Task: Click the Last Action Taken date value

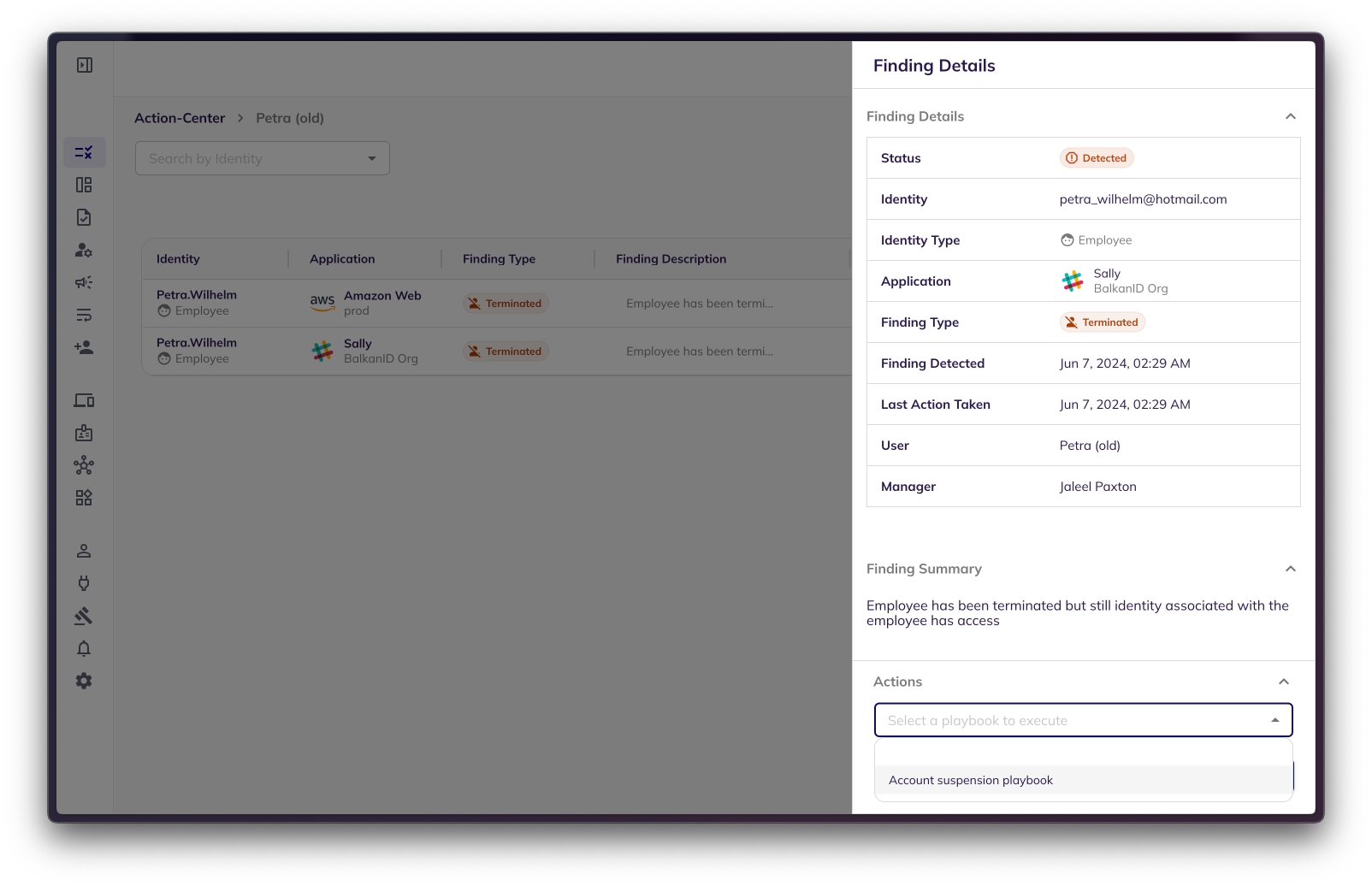Action: 1125,405
